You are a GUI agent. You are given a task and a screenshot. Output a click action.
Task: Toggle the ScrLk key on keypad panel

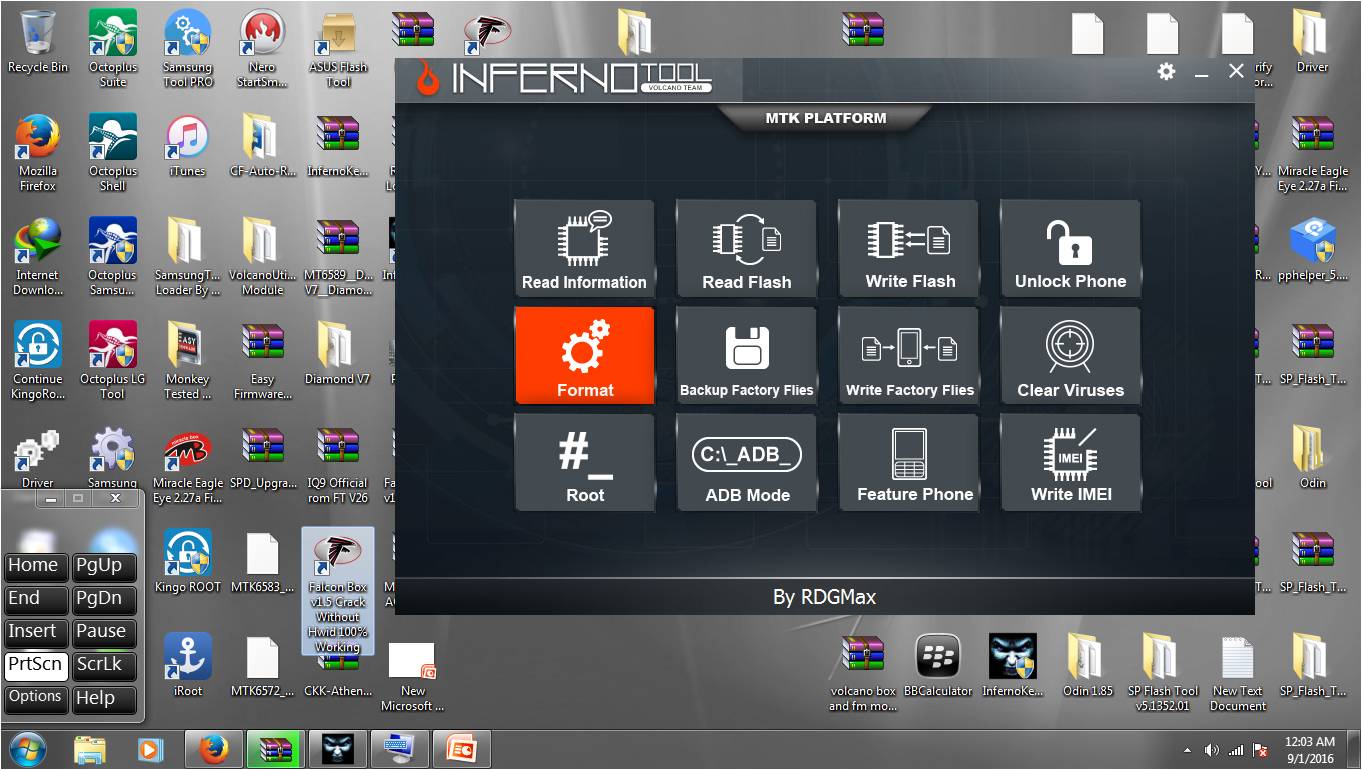pos(104,665)
